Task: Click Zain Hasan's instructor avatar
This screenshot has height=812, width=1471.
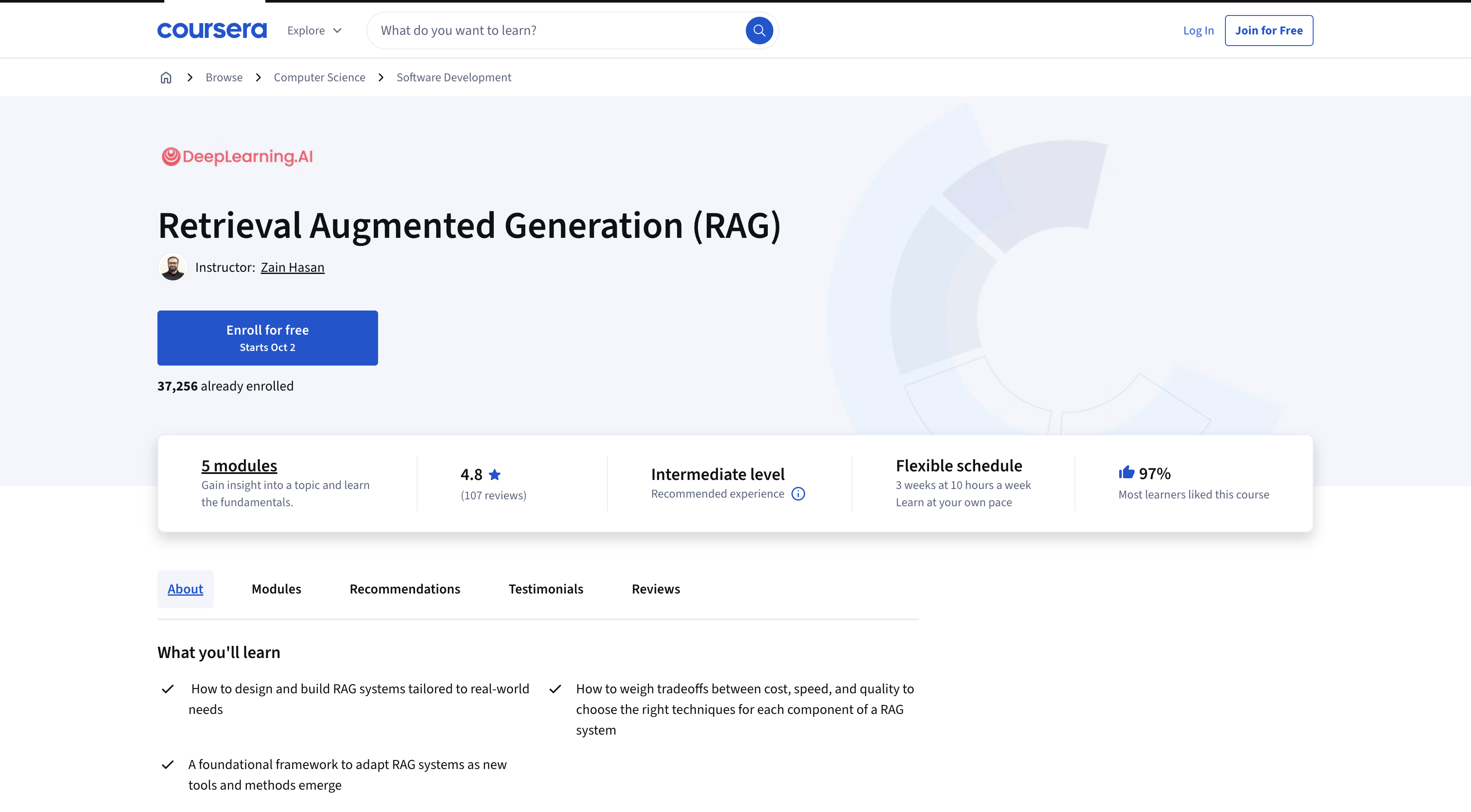Action: (172, 267)
